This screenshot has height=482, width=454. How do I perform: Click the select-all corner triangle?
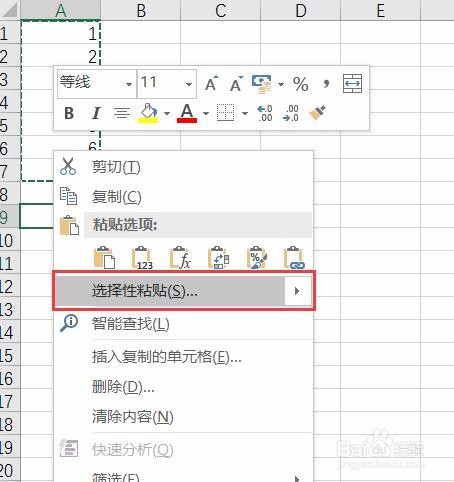tap(10, 10)
